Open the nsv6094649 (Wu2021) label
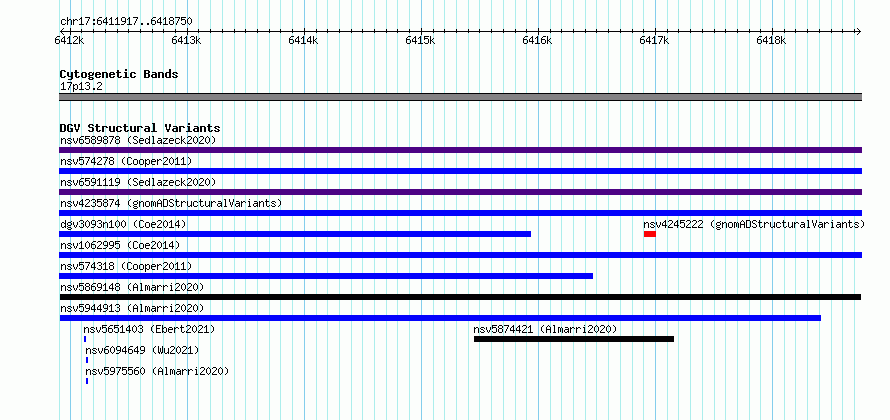The height and width of the screenshot is (420, 890). coord(142,350)
